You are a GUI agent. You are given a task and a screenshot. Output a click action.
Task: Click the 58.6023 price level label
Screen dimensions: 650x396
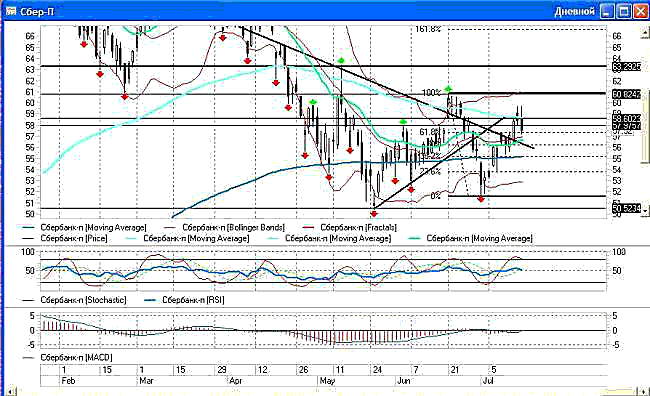pos(626,119)
